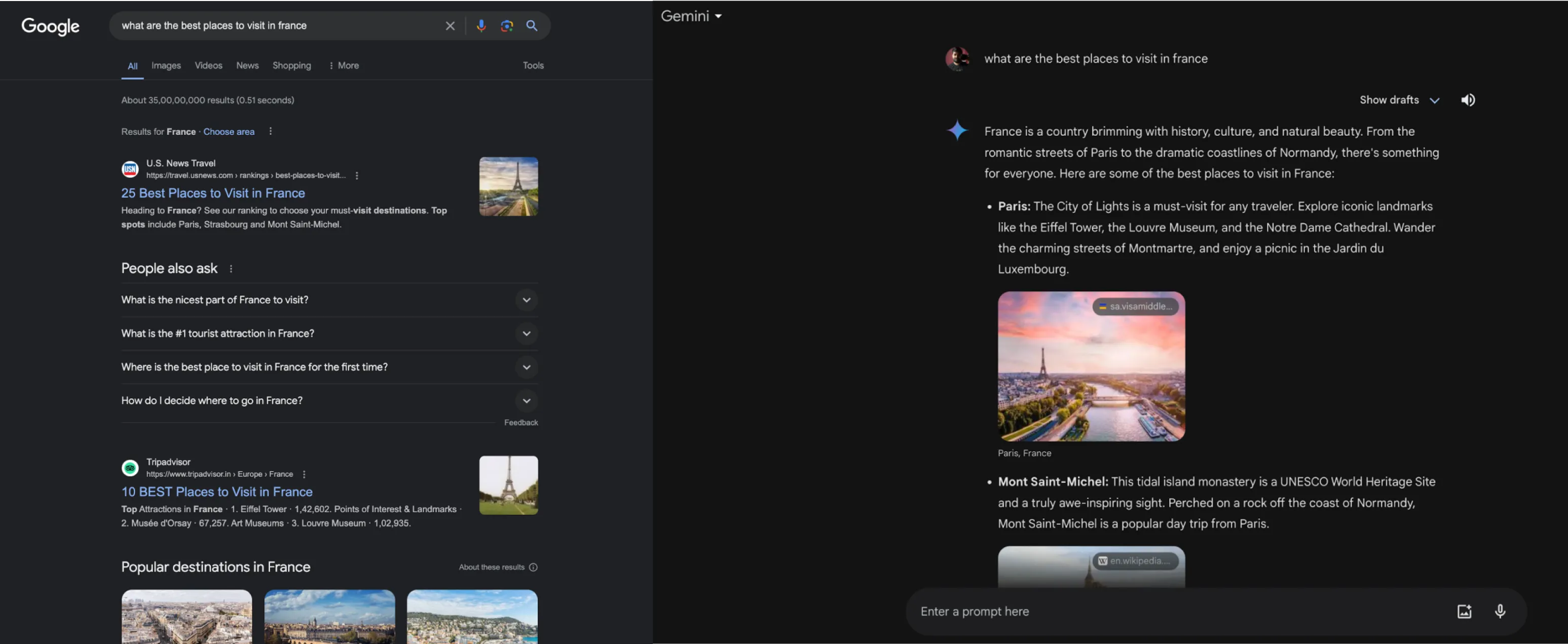Image resolution: width=1568 pixels, height=644 pixels.
Task: Click the Feedback link under People also ask
Action: (521, 423)
